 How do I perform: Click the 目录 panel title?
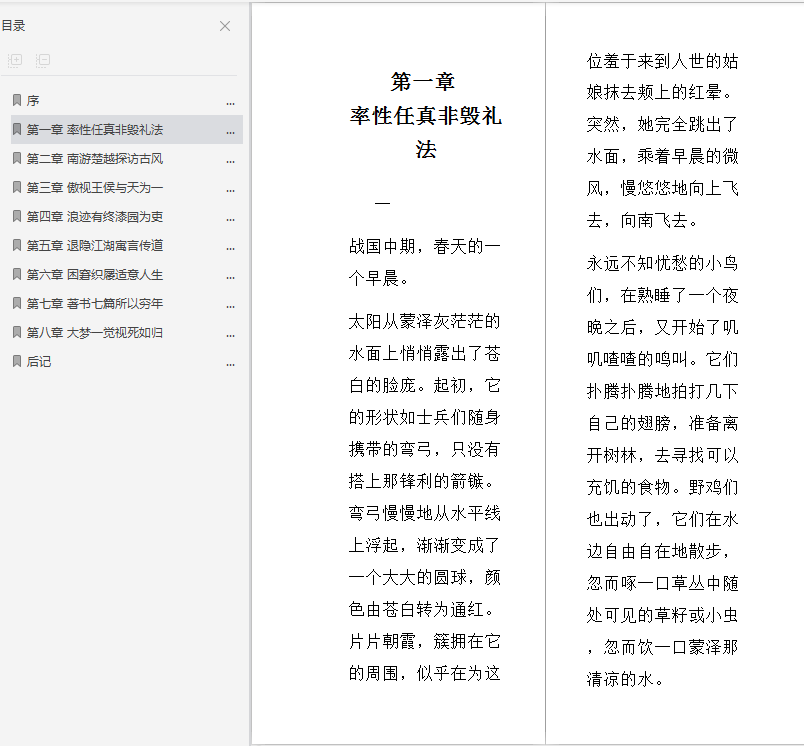click(13, 26)
